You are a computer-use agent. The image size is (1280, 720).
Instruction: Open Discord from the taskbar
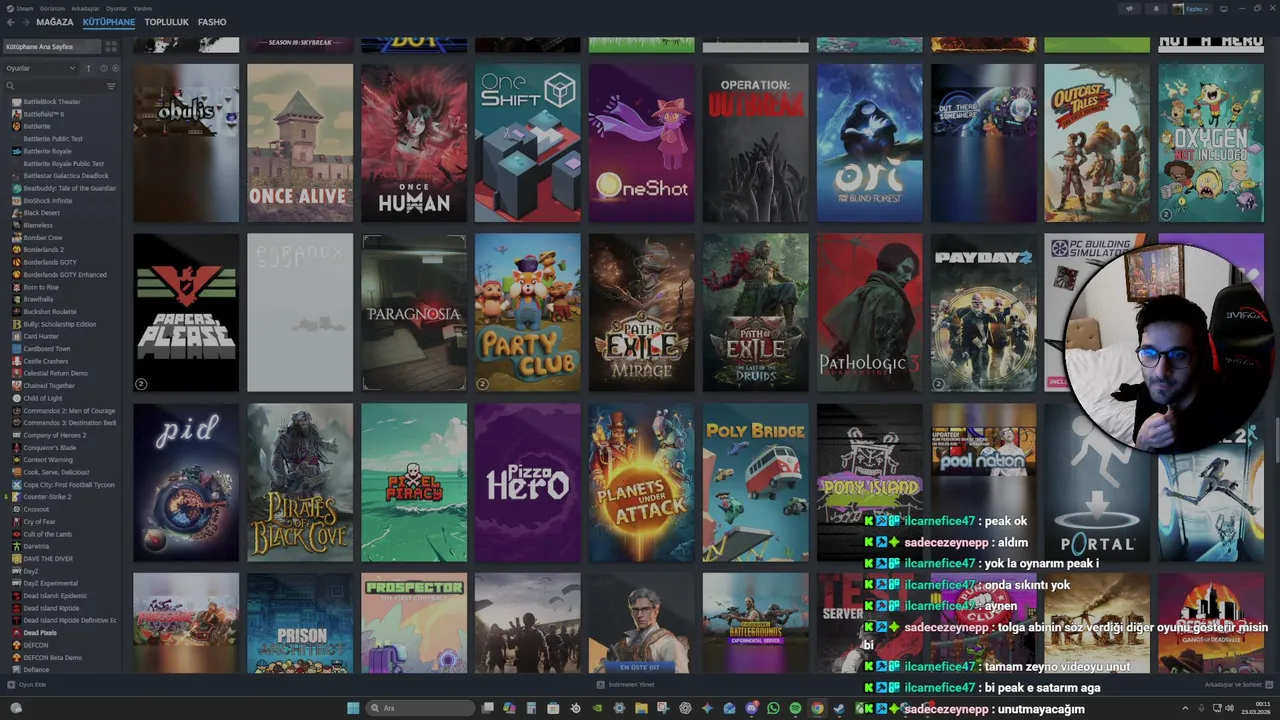(751, 708)
